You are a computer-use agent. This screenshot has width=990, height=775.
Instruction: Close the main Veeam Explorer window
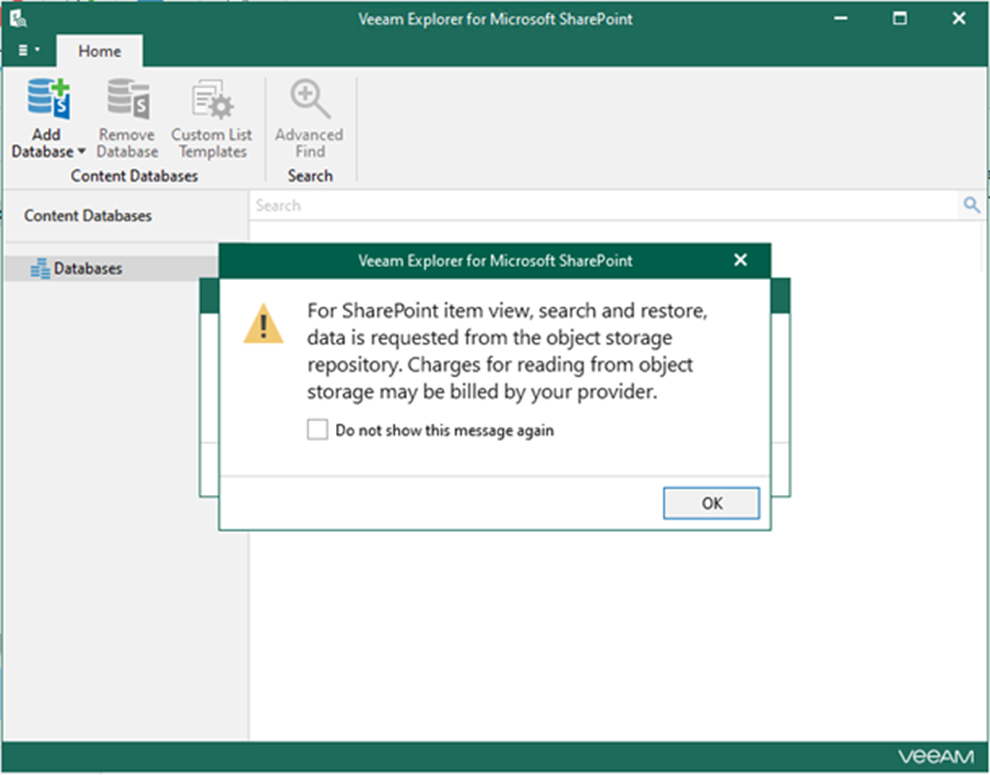[958, 19]
